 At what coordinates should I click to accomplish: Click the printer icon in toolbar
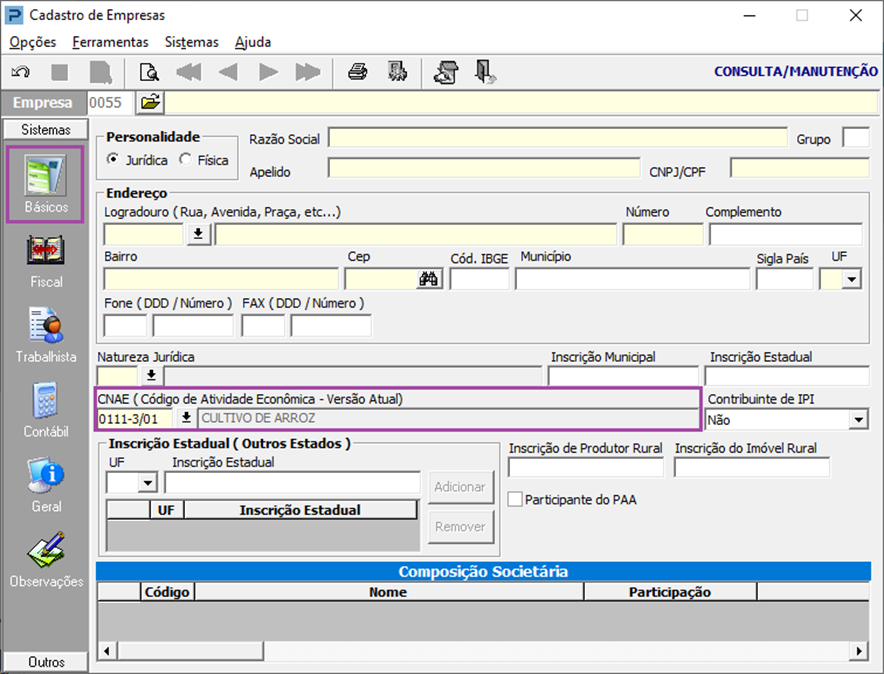click(x=357, y=71)
